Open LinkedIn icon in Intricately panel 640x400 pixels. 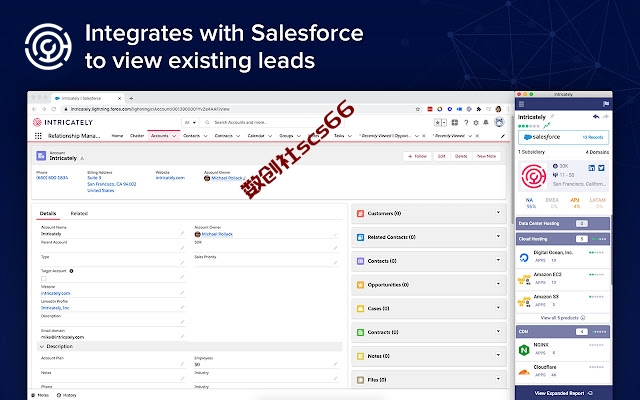point(591,168)
